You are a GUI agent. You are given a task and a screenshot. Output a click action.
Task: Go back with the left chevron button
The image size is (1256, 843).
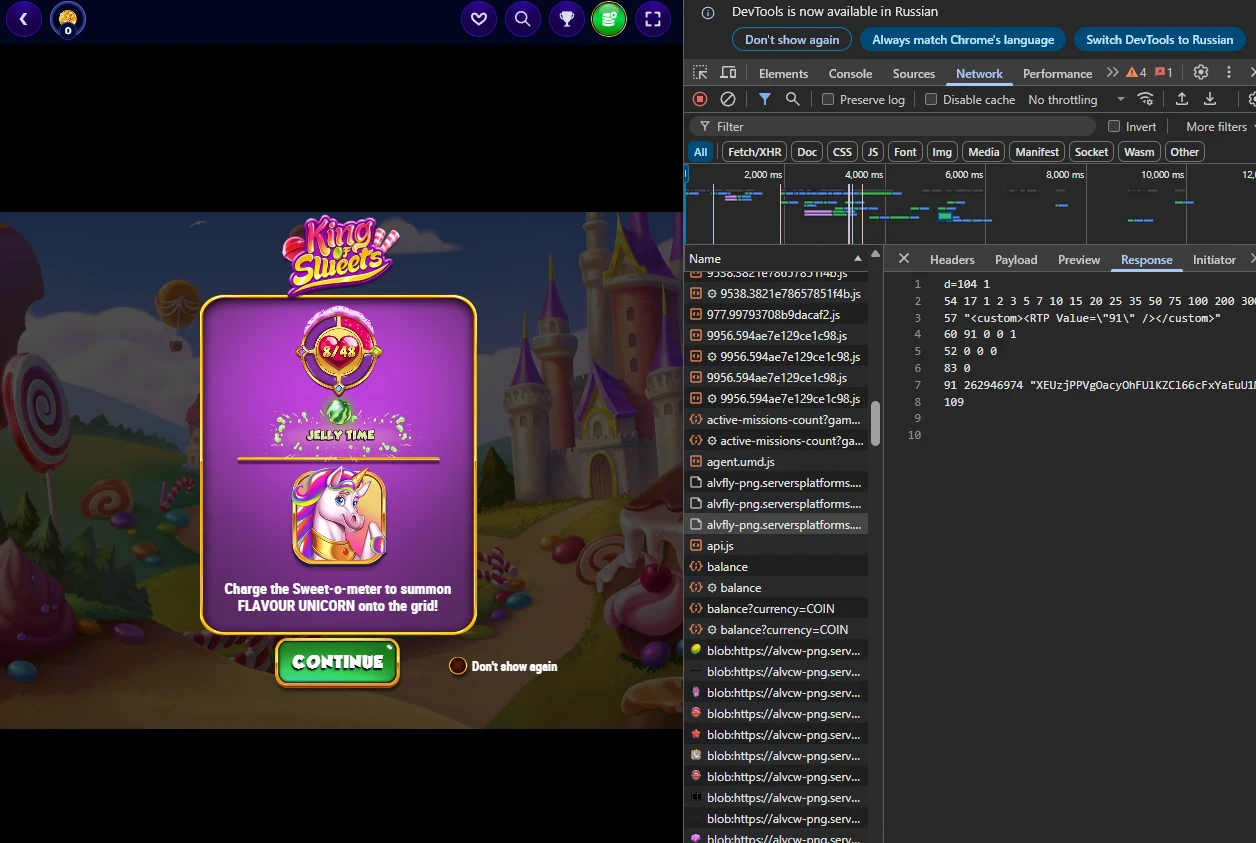pyautogui.click(x=23, y=18)
